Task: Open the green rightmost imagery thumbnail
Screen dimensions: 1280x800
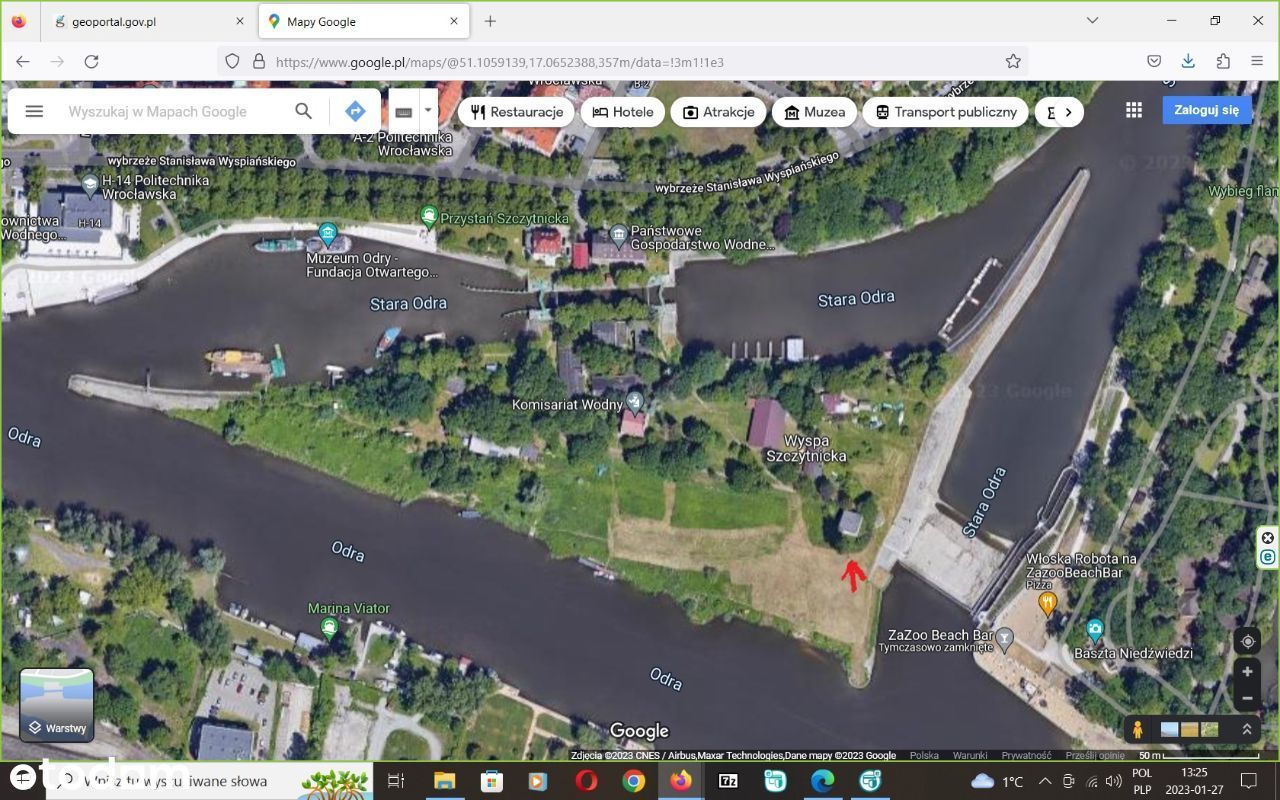Action: click(1210, 729)
